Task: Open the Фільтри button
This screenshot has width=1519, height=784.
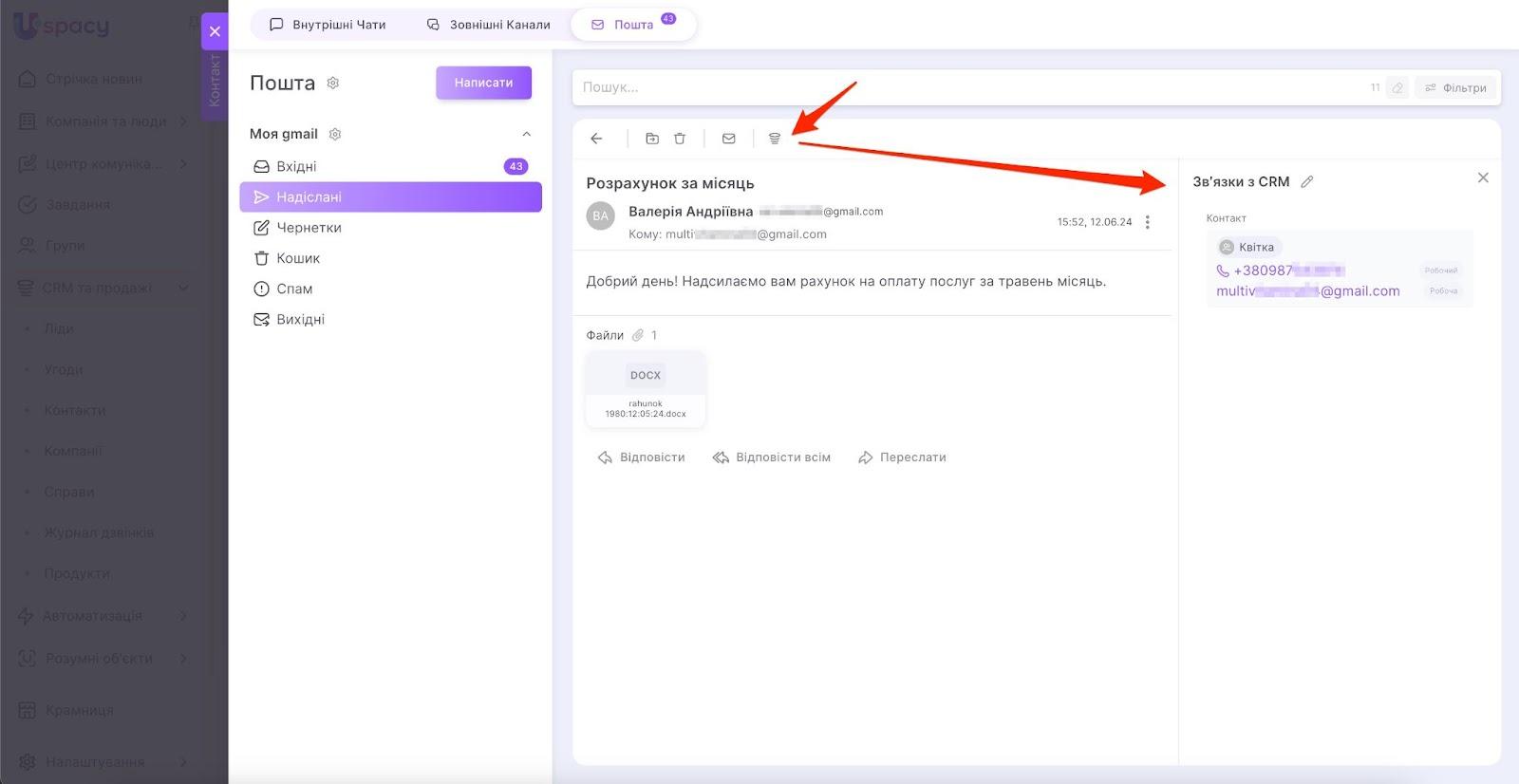Action: tap(1456, 87)
